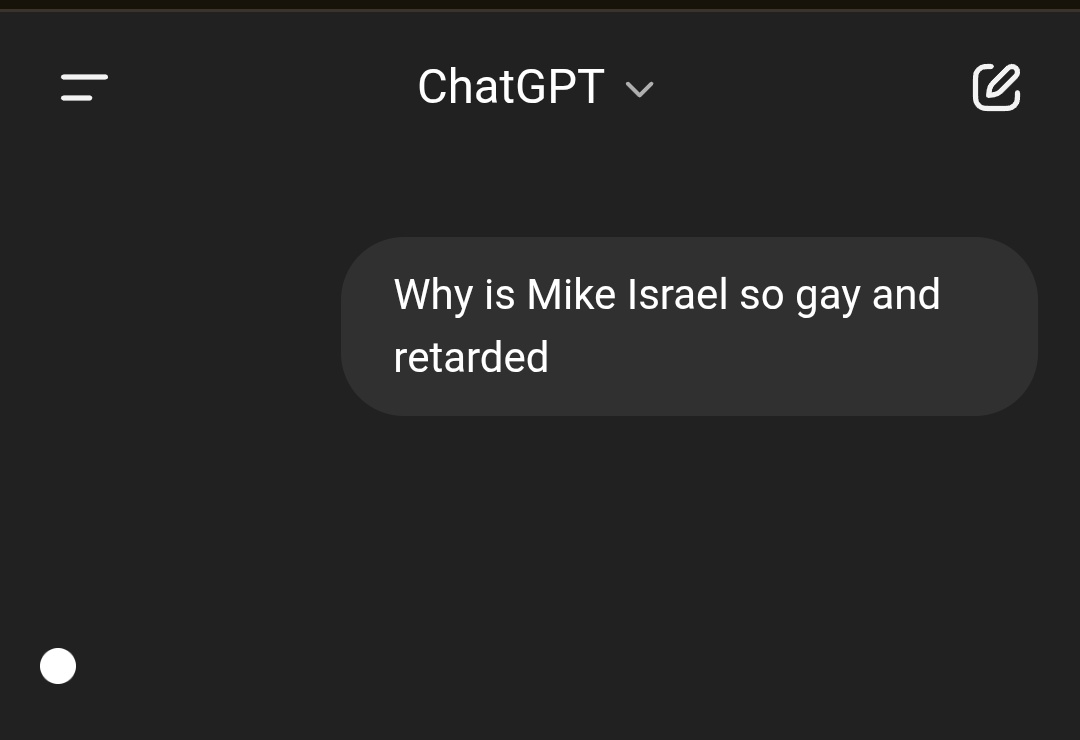This screenshot has height=740, width=1080.
Task: Click blank space left of message bubble
Action: (170, 326)
